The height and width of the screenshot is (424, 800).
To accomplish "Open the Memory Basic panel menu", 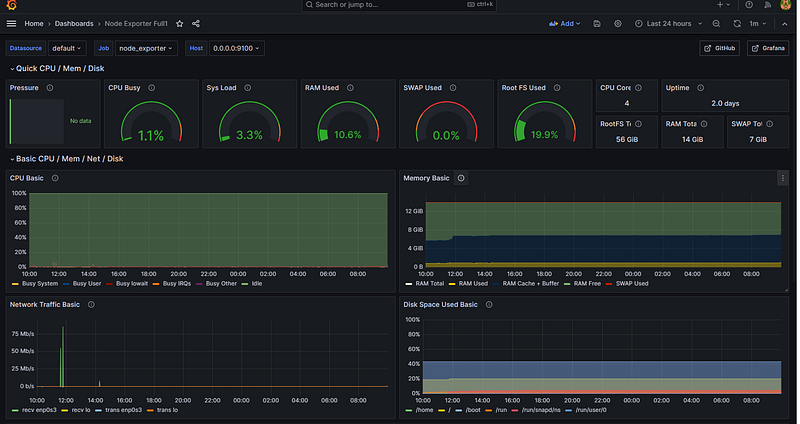I will pos(783,178).
